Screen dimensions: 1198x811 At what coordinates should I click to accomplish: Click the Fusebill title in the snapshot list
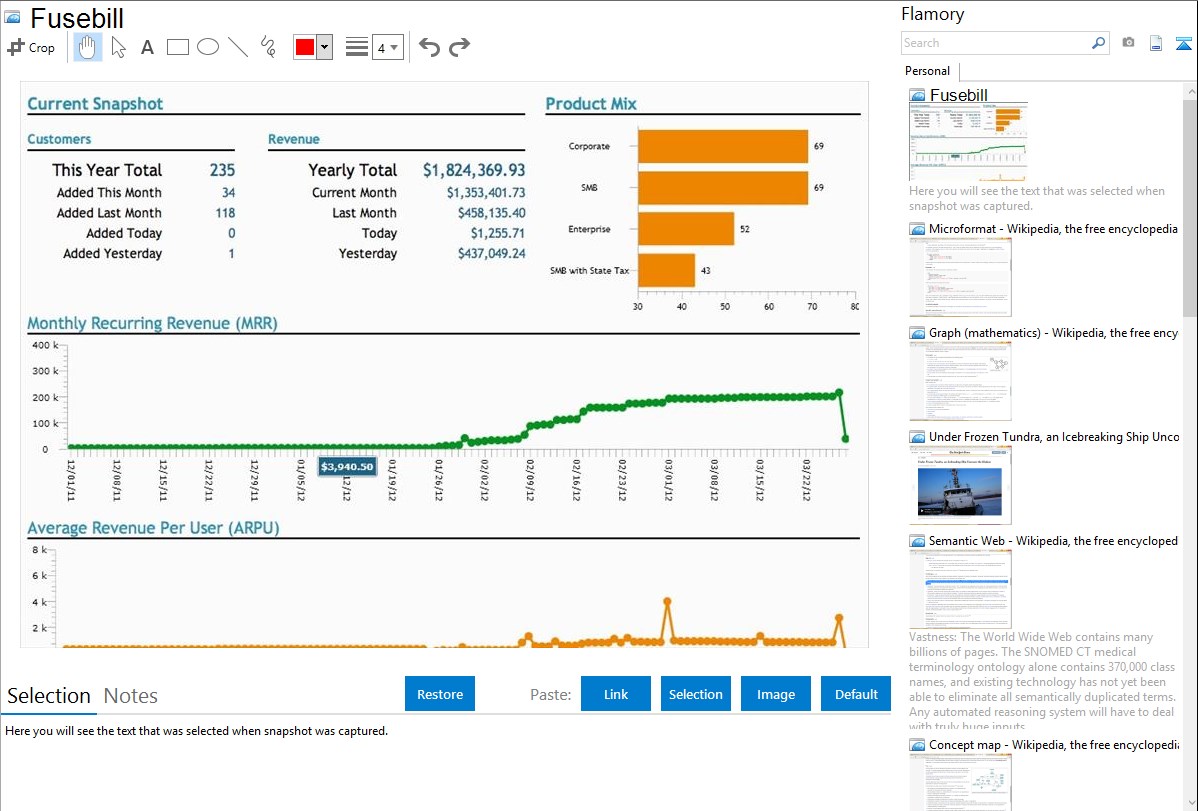click(x=959, y=96)
